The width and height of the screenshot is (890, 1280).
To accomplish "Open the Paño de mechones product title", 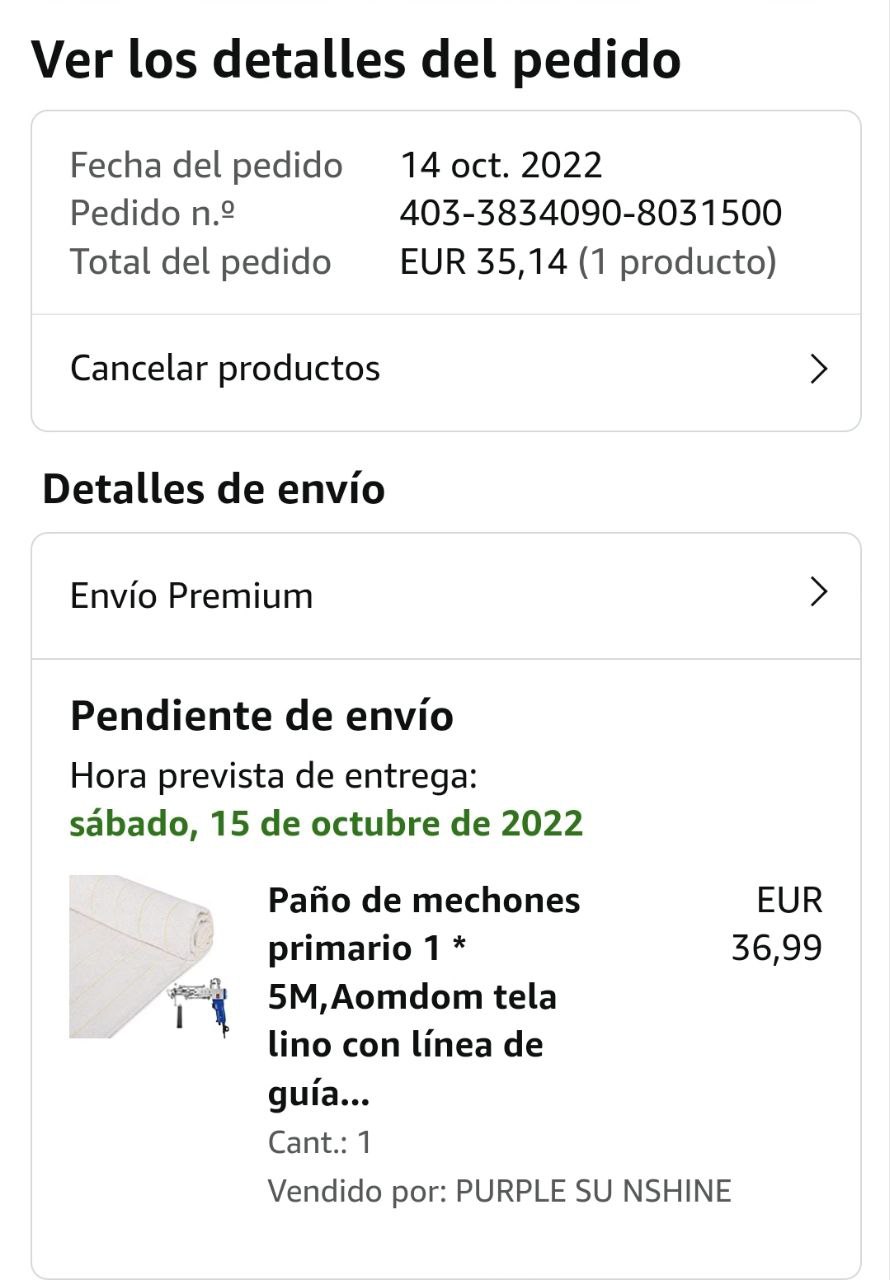I will click(x=425, y=997).
